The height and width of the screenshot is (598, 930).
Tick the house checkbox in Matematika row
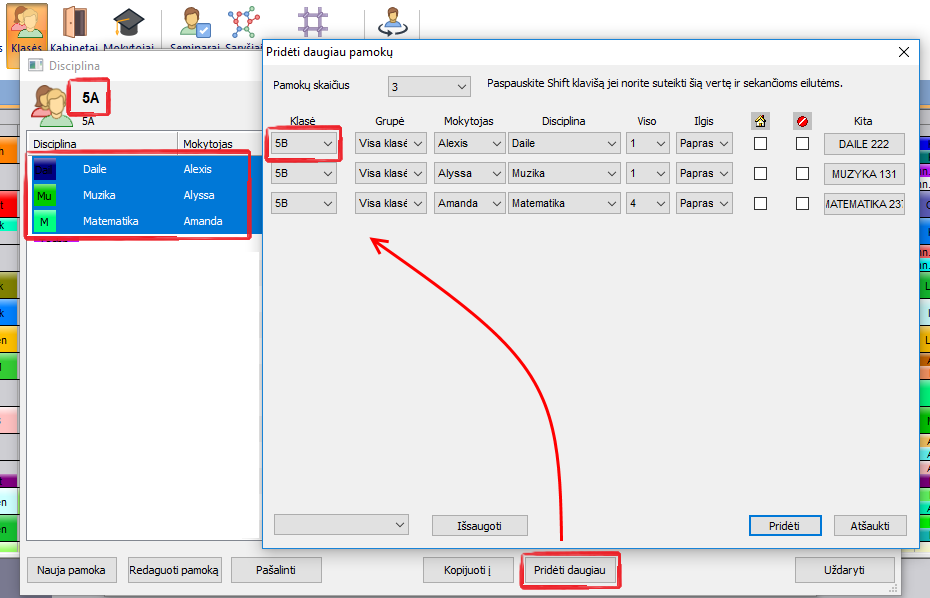pyautogui.click(x=760, y=204)
